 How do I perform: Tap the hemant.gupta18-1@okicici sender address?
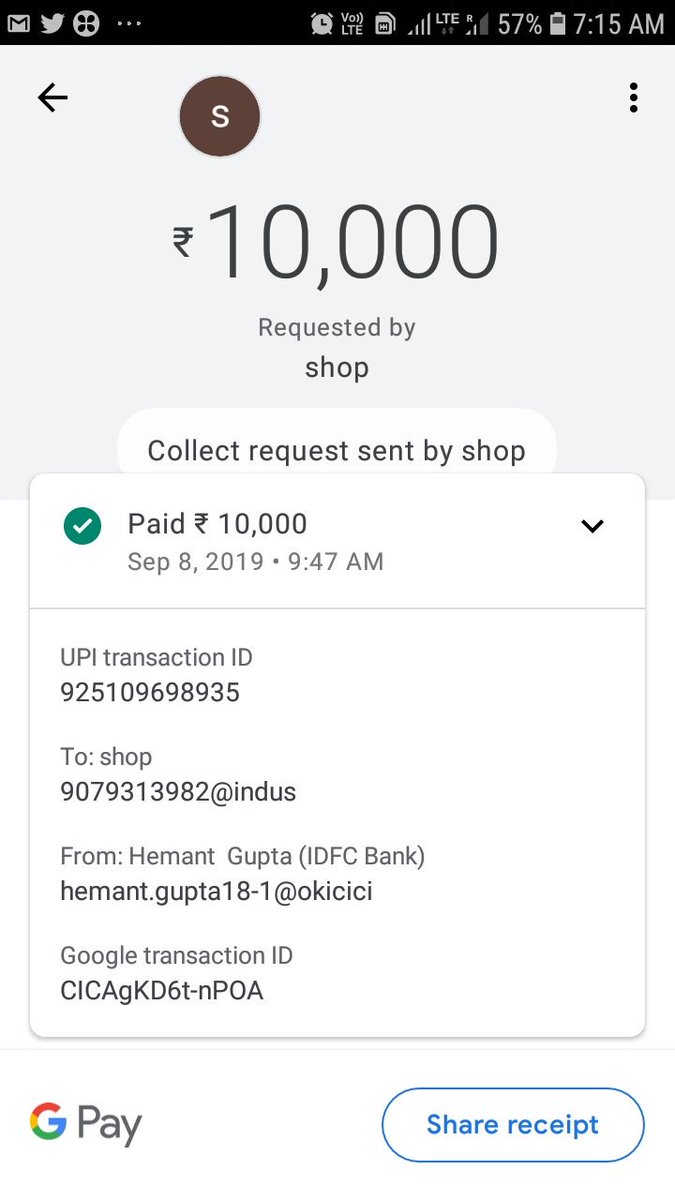(x=216, y=891)
